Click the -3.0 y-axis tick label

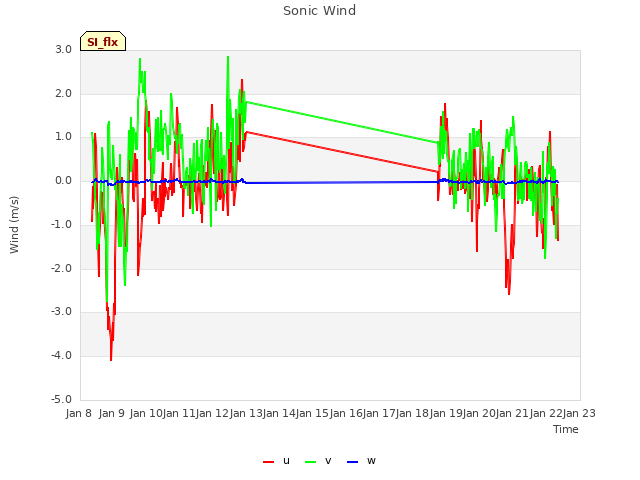coord(61,312)
